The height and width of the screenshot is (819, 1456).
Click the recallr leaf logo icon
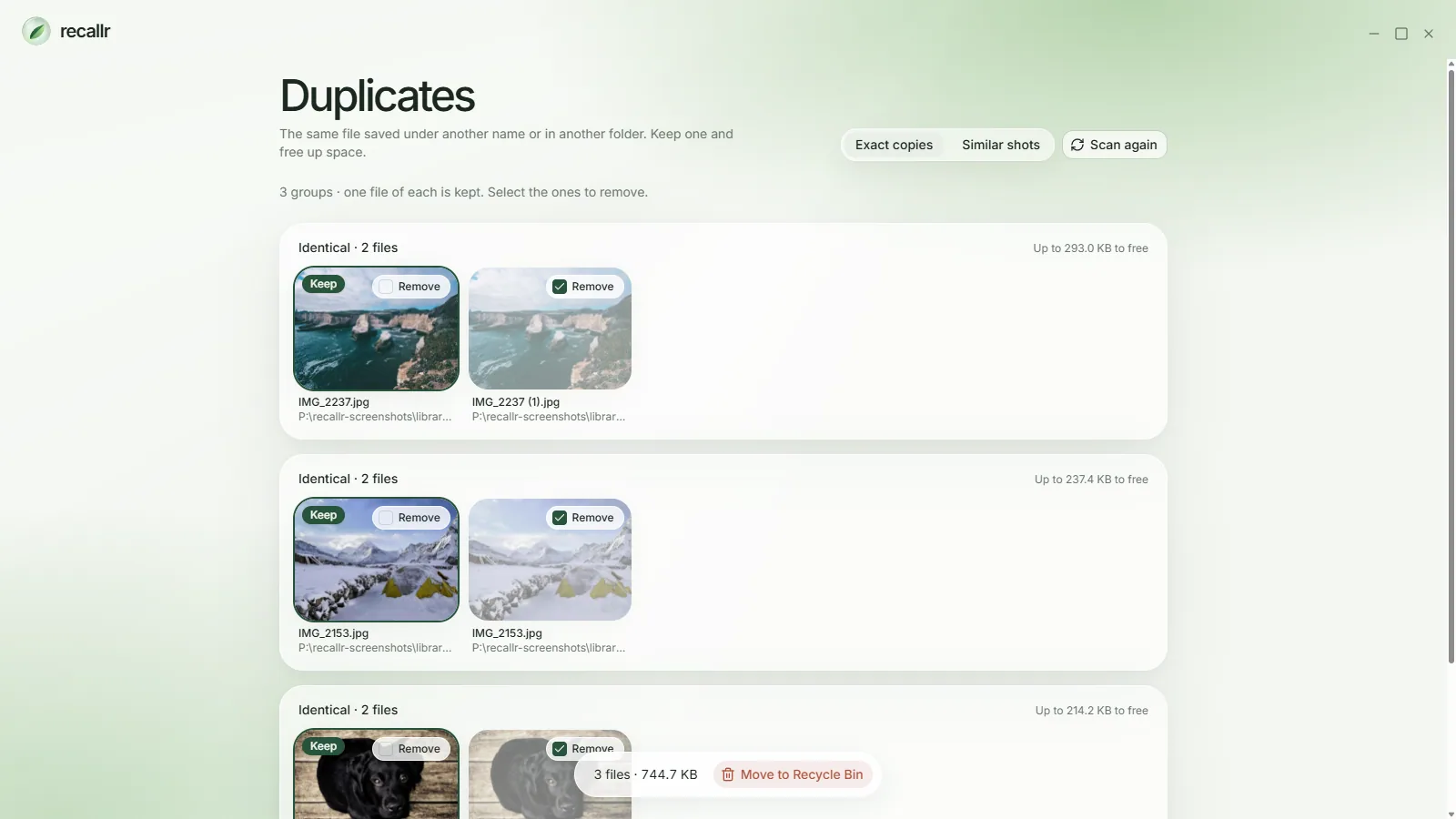(36, 31)
